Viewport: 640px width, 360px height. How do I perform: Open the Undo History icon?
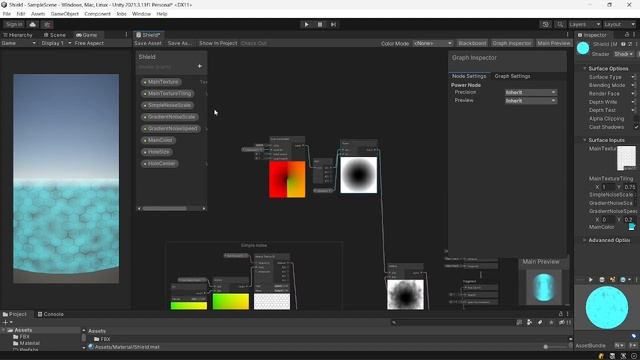click(x=546, y=24)
